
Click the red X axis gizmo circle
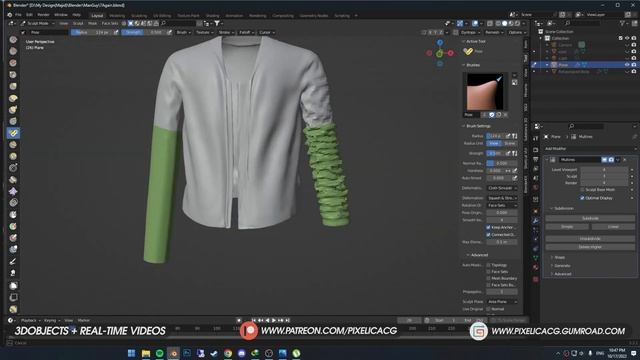[x=451, y=53]
